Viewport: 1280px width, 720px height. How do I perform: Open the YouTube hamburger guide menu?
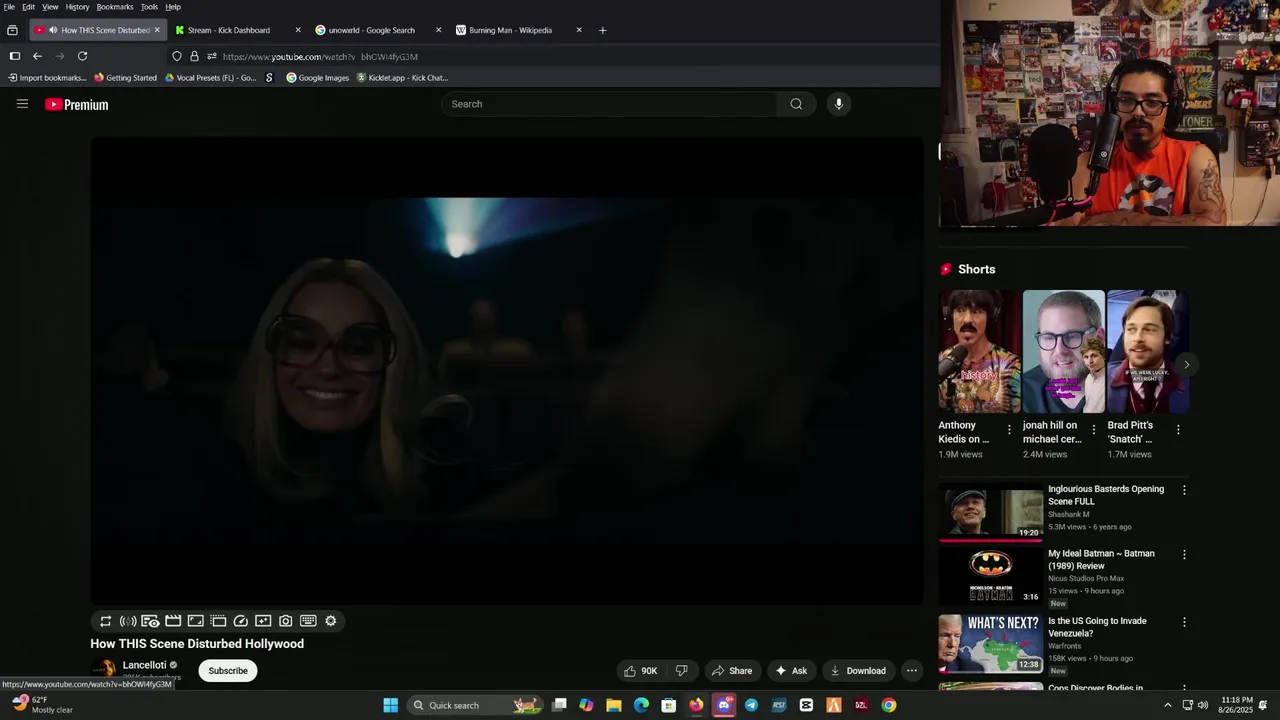click(x=22, y=104)
